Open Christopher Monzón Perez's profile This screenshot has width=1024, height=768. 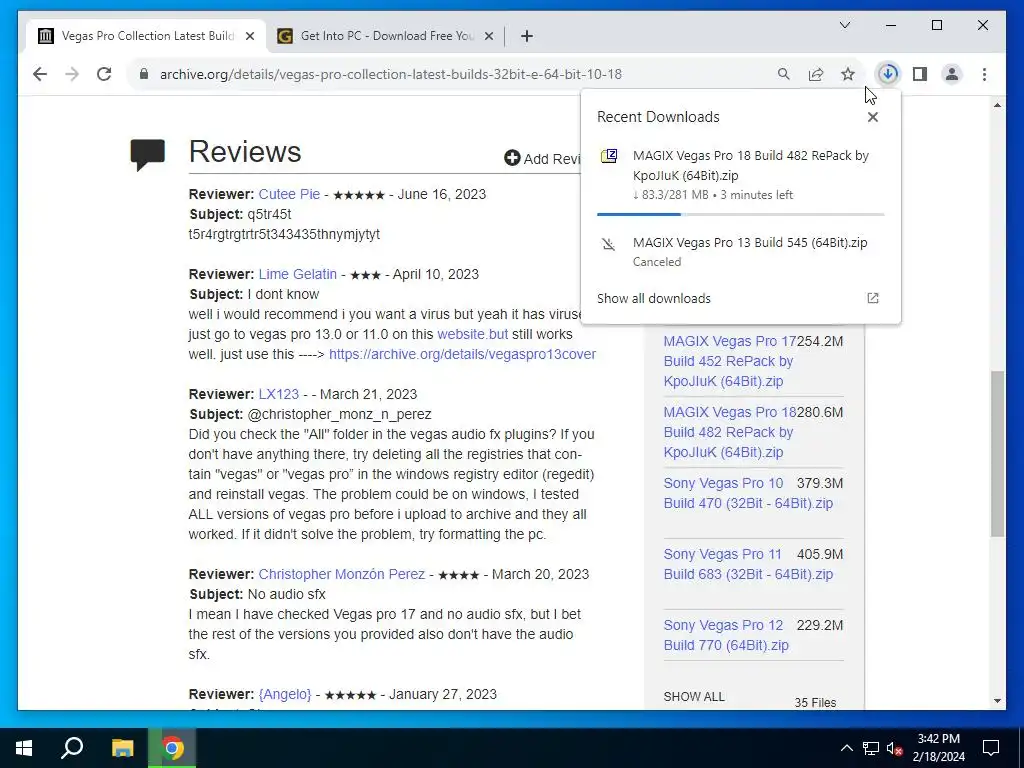[342, 574]
